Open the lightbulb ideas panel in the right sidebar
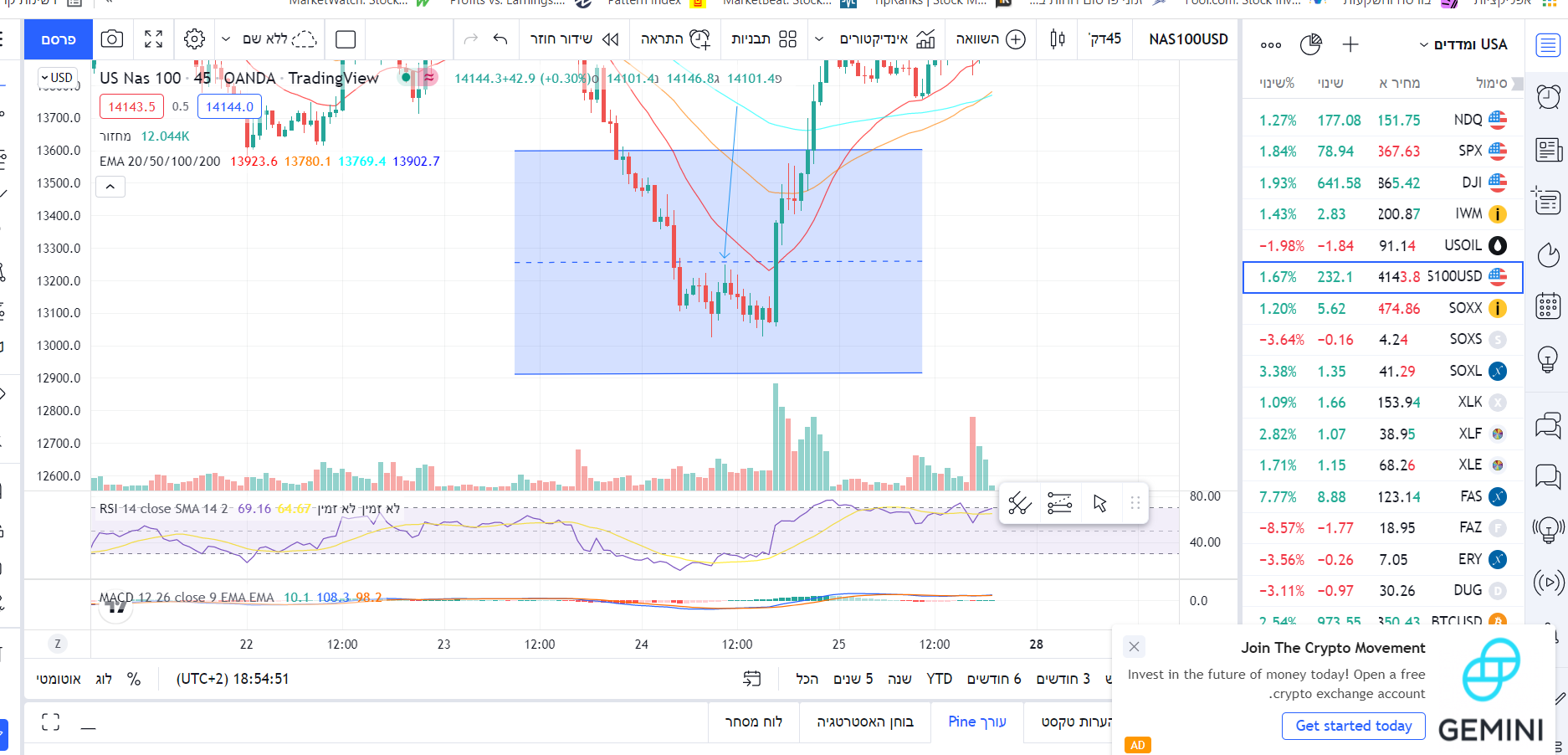This screenshot has height=755, width=1568. [x=1548, y=360]
